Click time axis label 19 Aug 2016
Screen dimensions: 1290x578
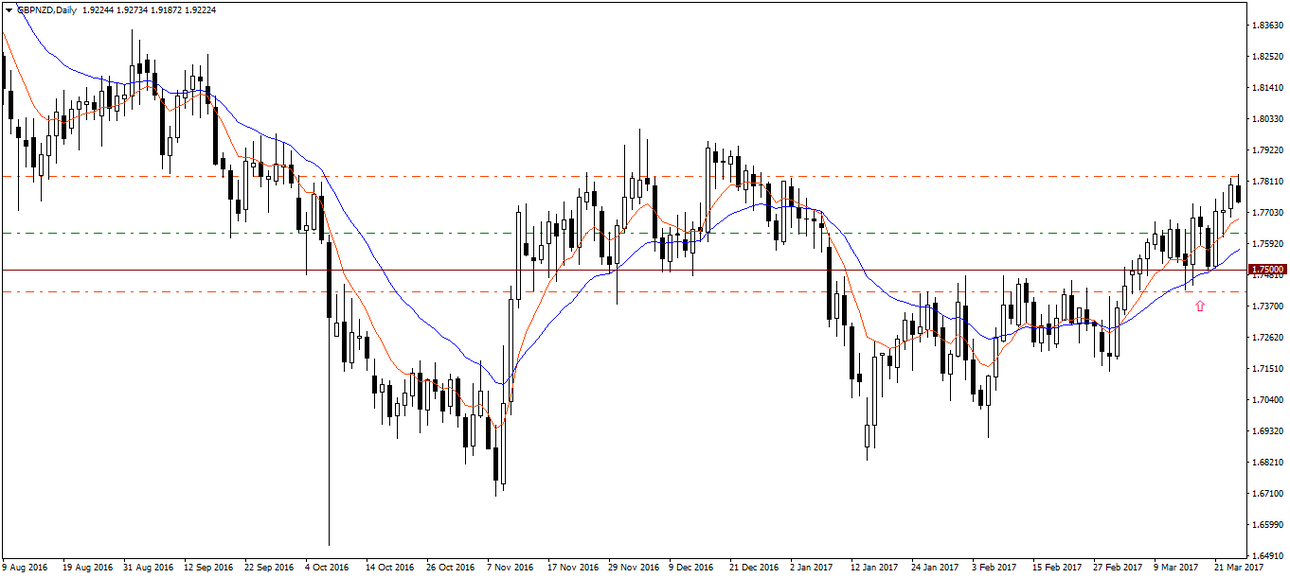click(x=87, y=567)
